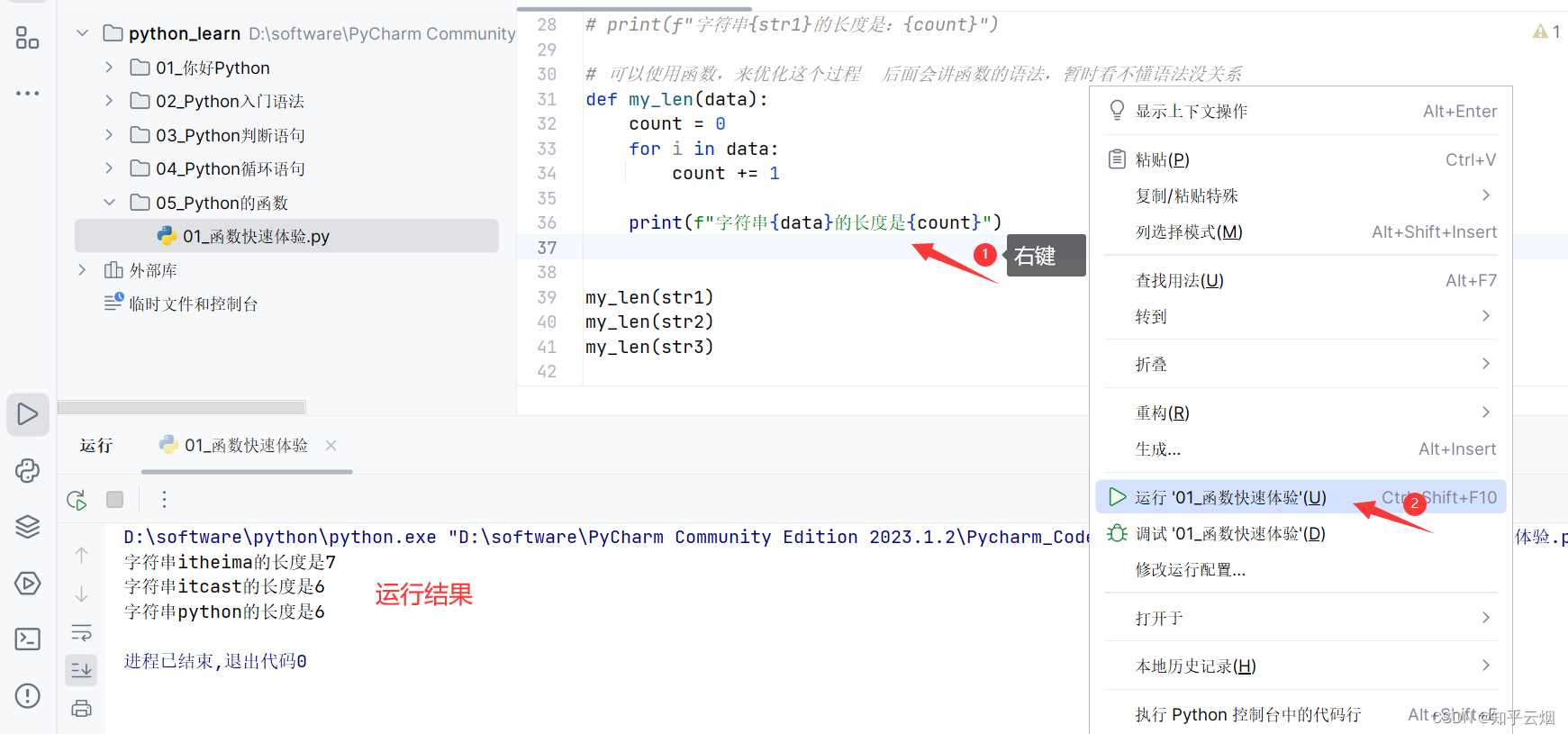Close the 01_函数快速体验 run tab

coord(331,445)
